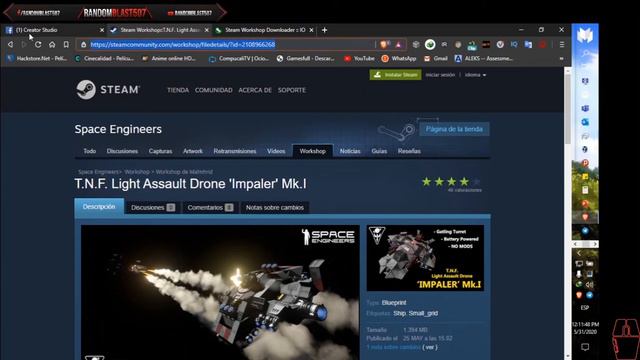Click the red circle extension icon
640x360 pixels.
tap(542, 44)
